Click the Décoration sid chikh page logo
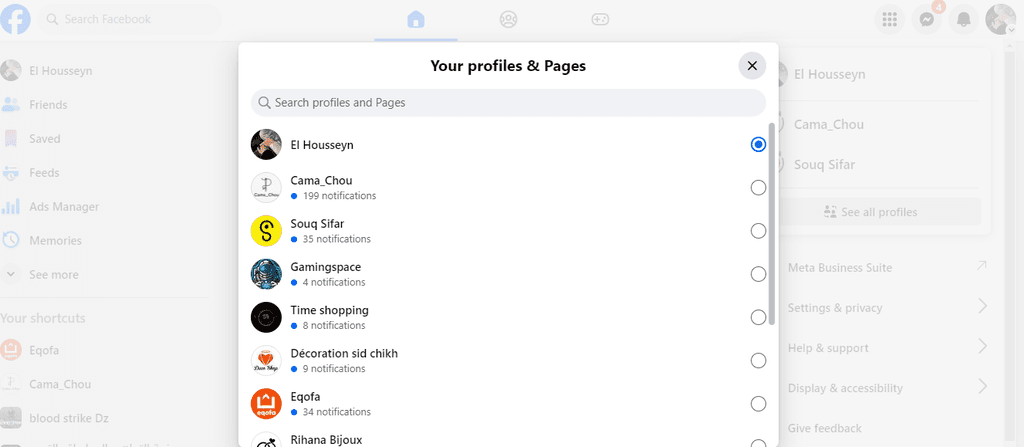1024x447 pixels. pyautogui.click(x=266, y=360)
